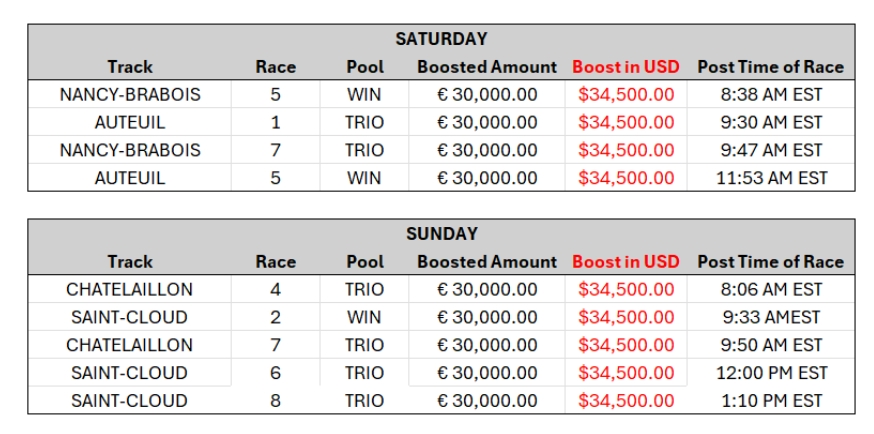Click the 9:47 AM EST post time
The height and width of the screenshot is (434, 874).
click(x=770, y=151)
